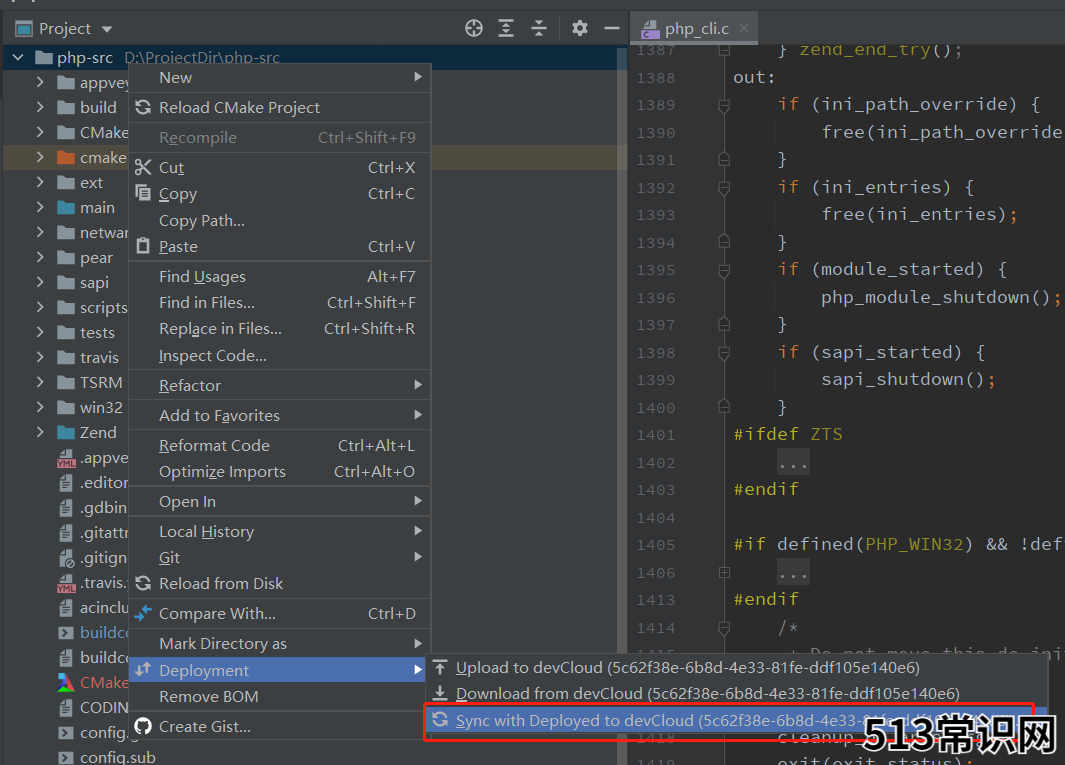Select Reload from Disk entry
Image resolution: width=1065 pixels, height=765 pixels.
280,584
